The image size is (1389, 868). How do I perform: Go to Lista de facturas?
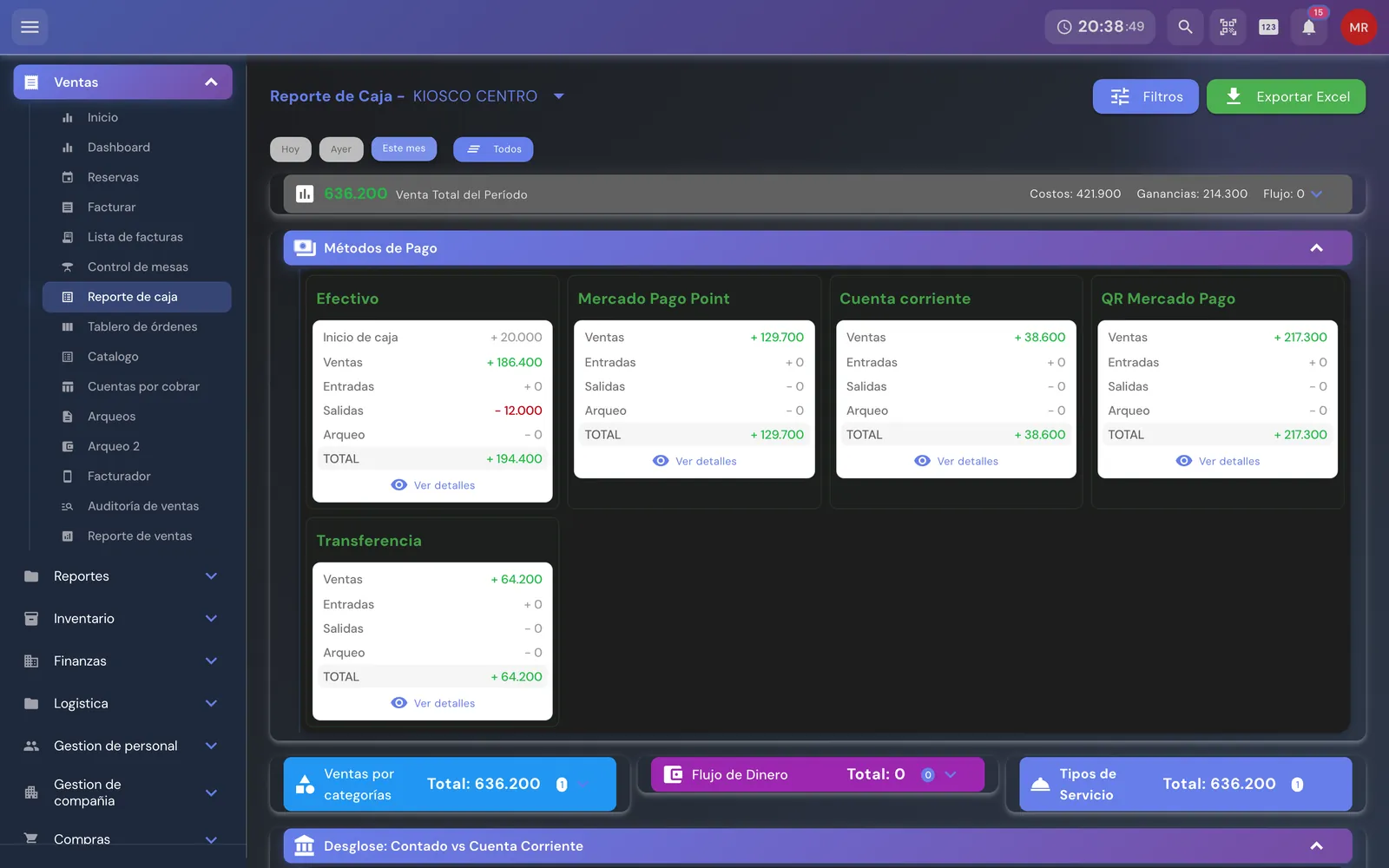click(x=136, y=237)
